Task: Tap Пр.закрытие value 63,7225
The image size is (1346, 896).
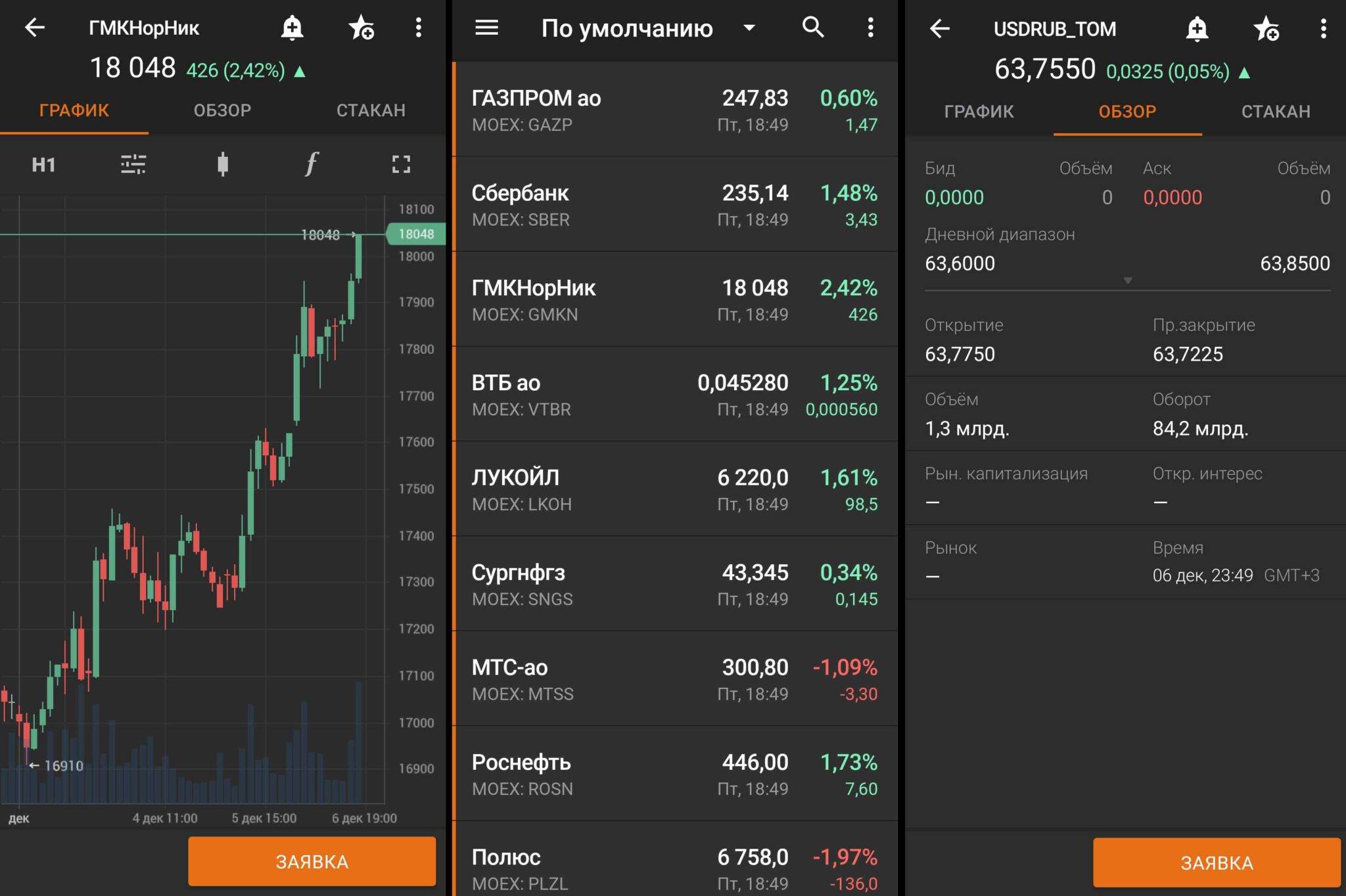Action: (1188, 354)
